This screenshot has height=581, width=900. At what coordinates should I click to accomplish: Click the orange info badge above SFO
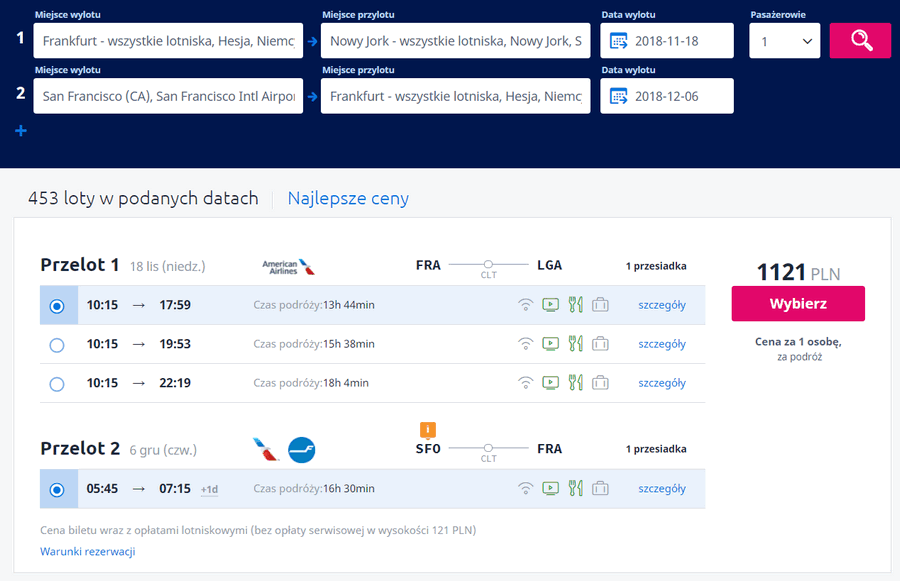(x=428, y=430)
